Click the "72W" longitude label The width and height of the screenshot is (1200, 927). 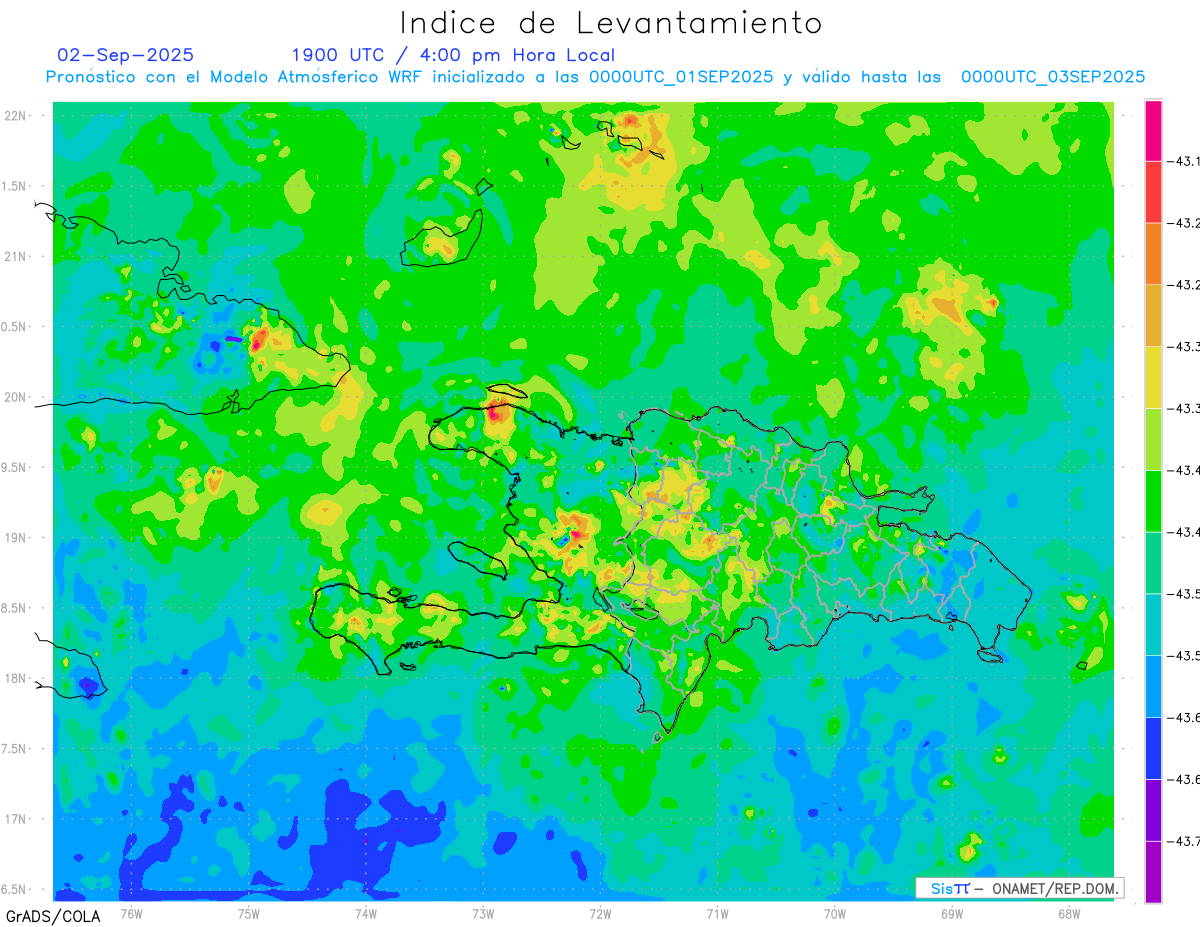(600, 913)
